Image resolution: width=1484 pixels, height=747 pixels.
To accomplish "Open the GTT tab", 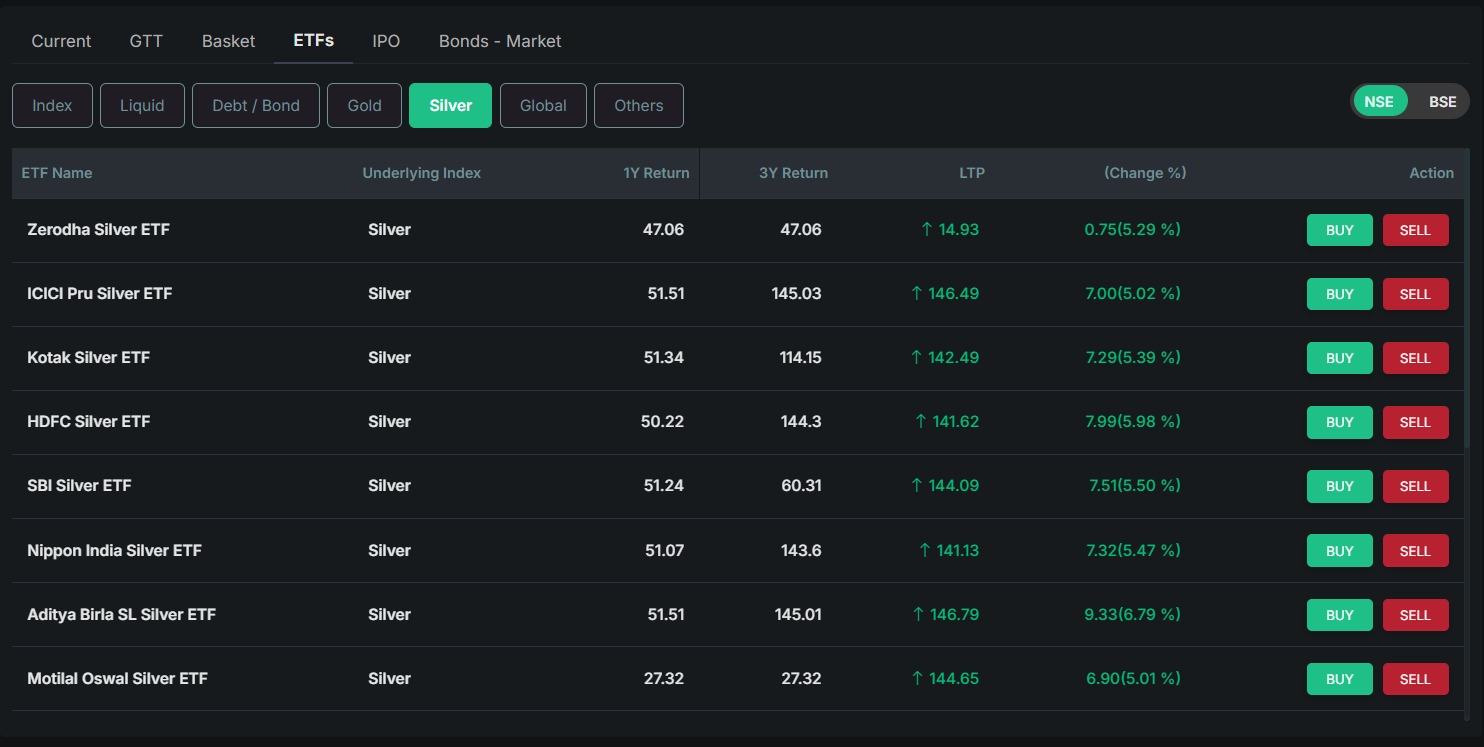I will (146, 41).
